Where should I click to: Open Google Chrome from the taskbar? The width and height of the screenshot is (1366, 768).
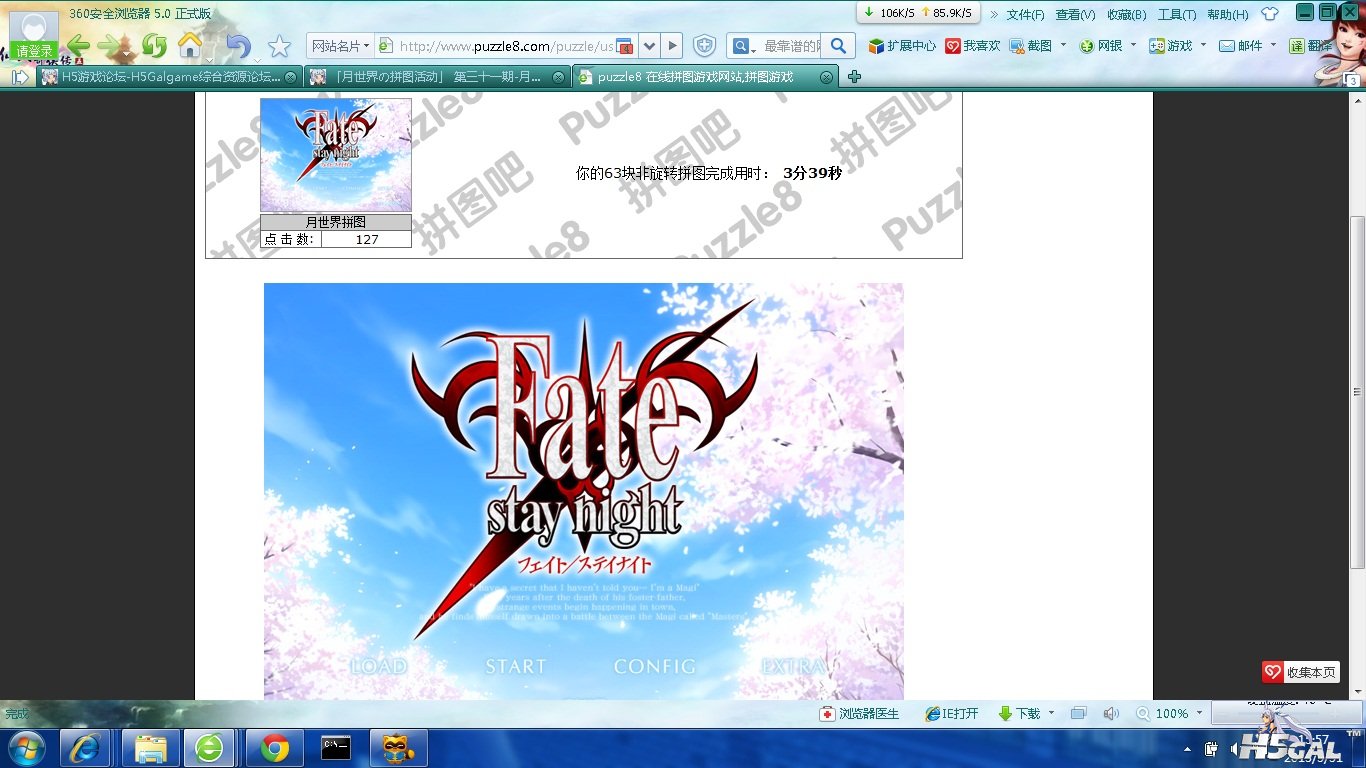pyautogui.click(x=275, y=748)
